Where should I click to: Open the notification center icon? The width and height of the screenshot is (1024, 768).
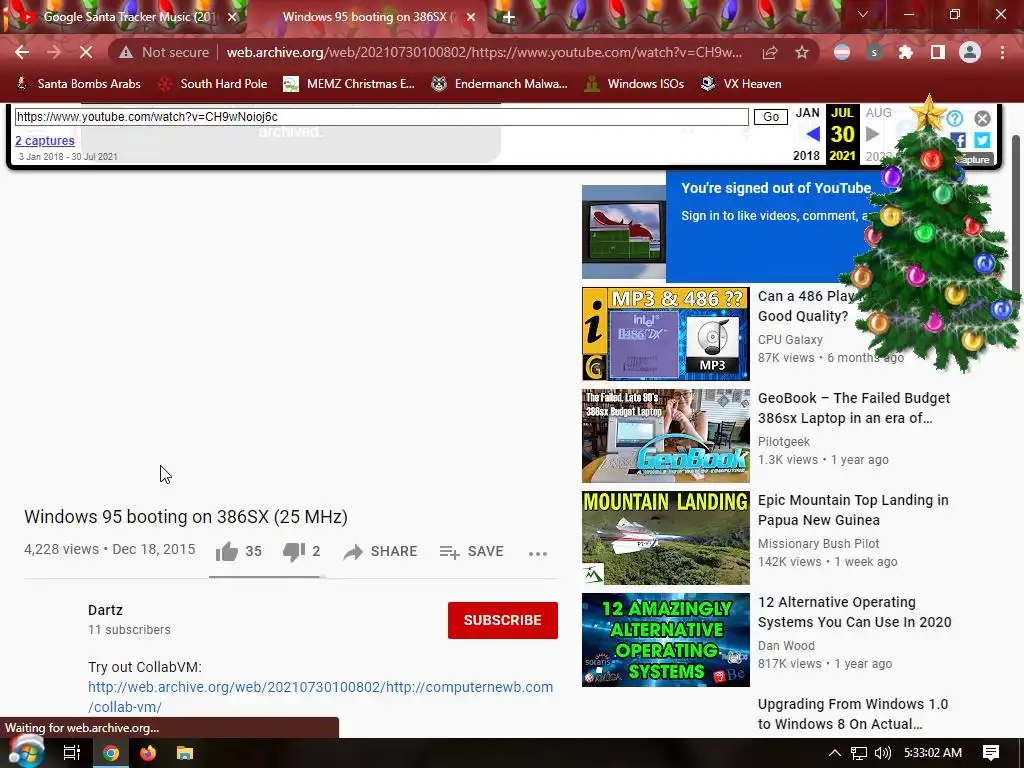click(991, 753)
